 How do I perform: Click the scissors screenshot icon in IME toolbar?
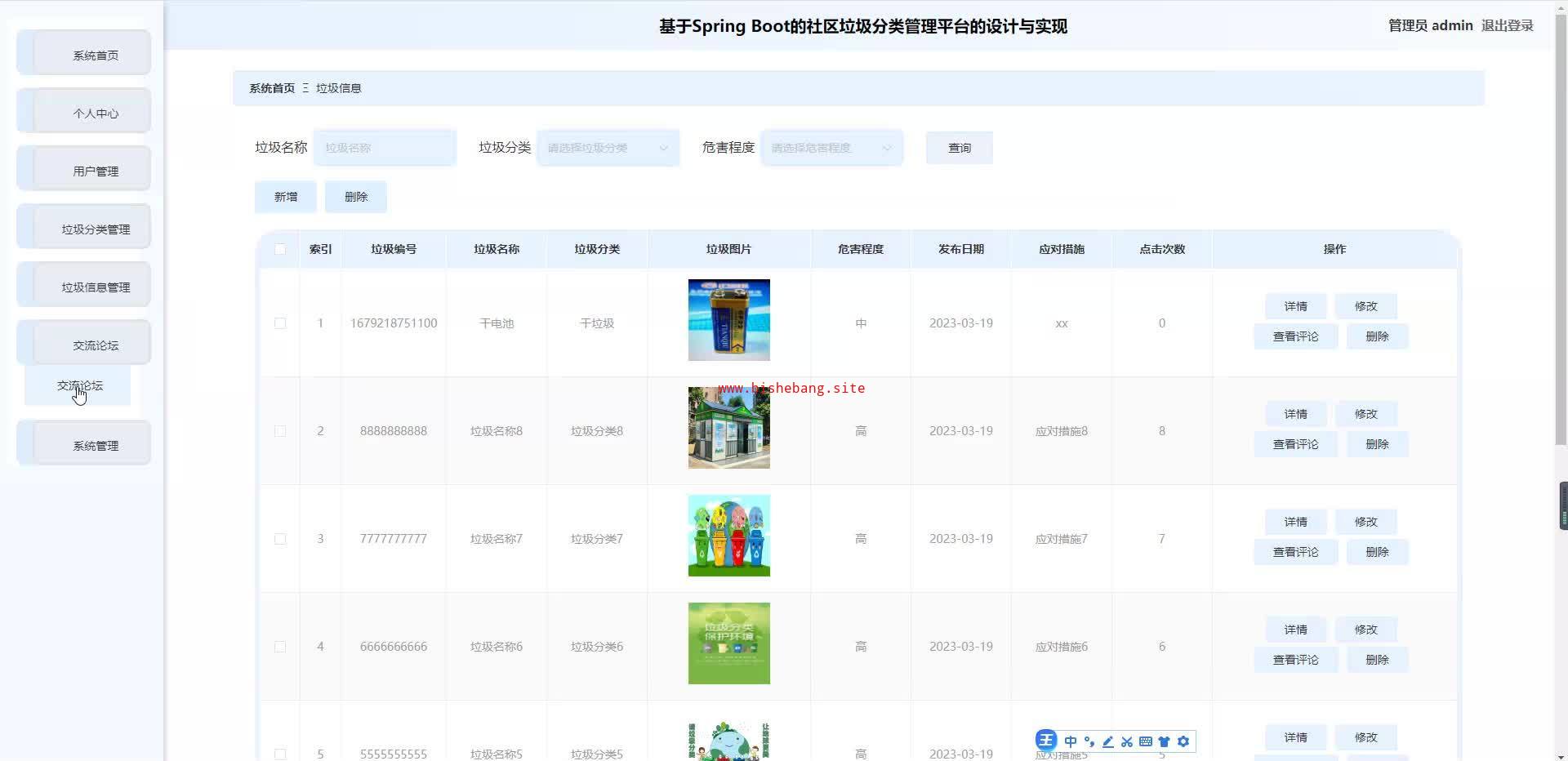point(1127,741)
